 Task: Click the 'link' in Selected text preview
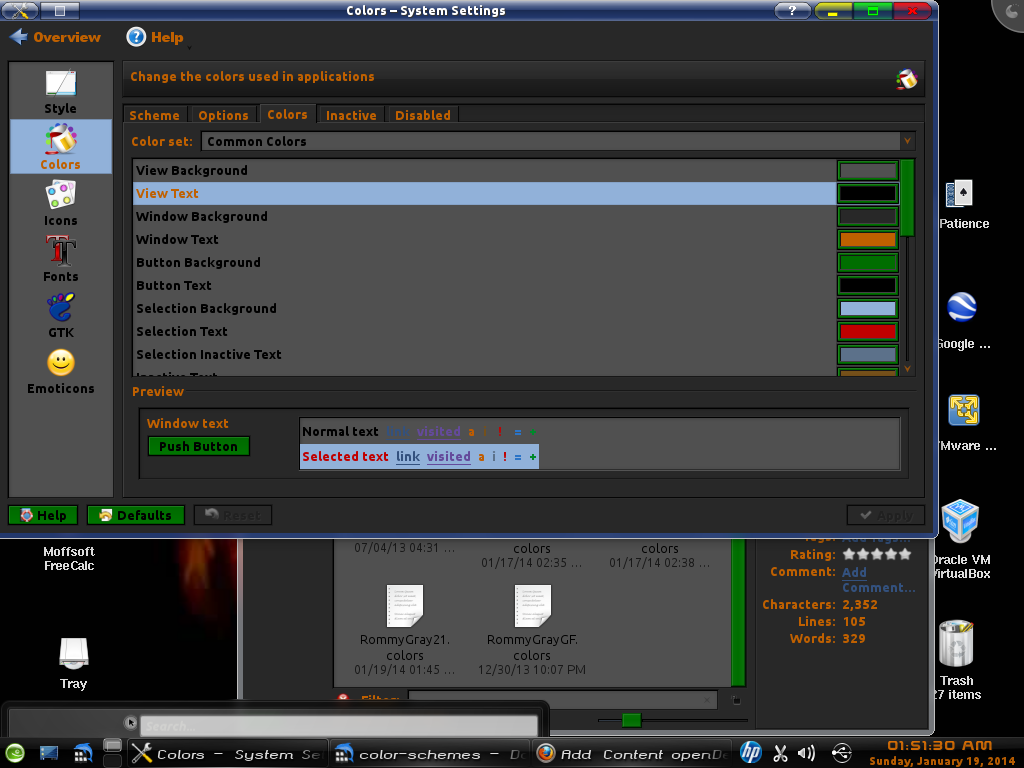[408, 456]
